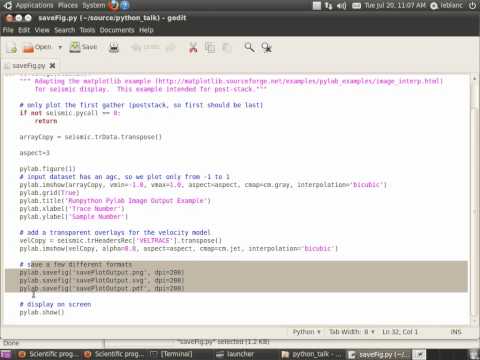Switch to the launcher taskbar window
The image size is (480, 360).
235,354
